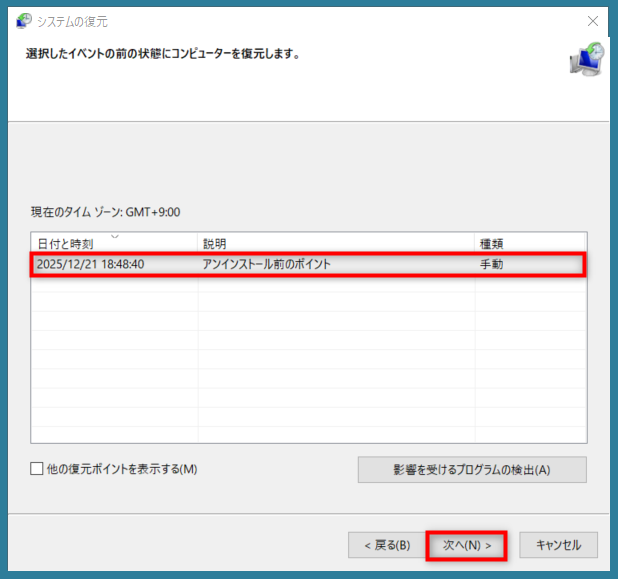Proceed with 次へ(N) > button
The height and width of the screenshot is (579, 618).
pos(467,545)
